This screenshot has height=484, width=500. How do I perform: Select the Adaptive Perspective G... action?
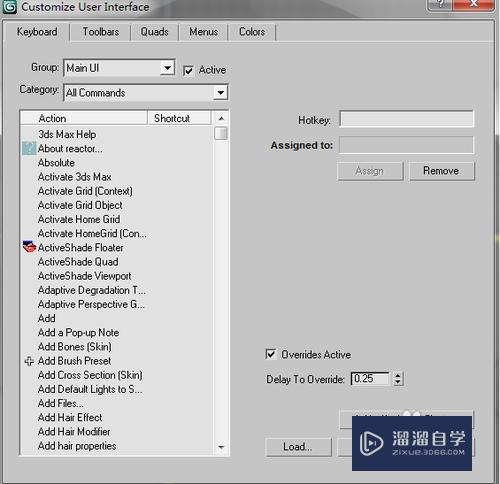point(91,304)
